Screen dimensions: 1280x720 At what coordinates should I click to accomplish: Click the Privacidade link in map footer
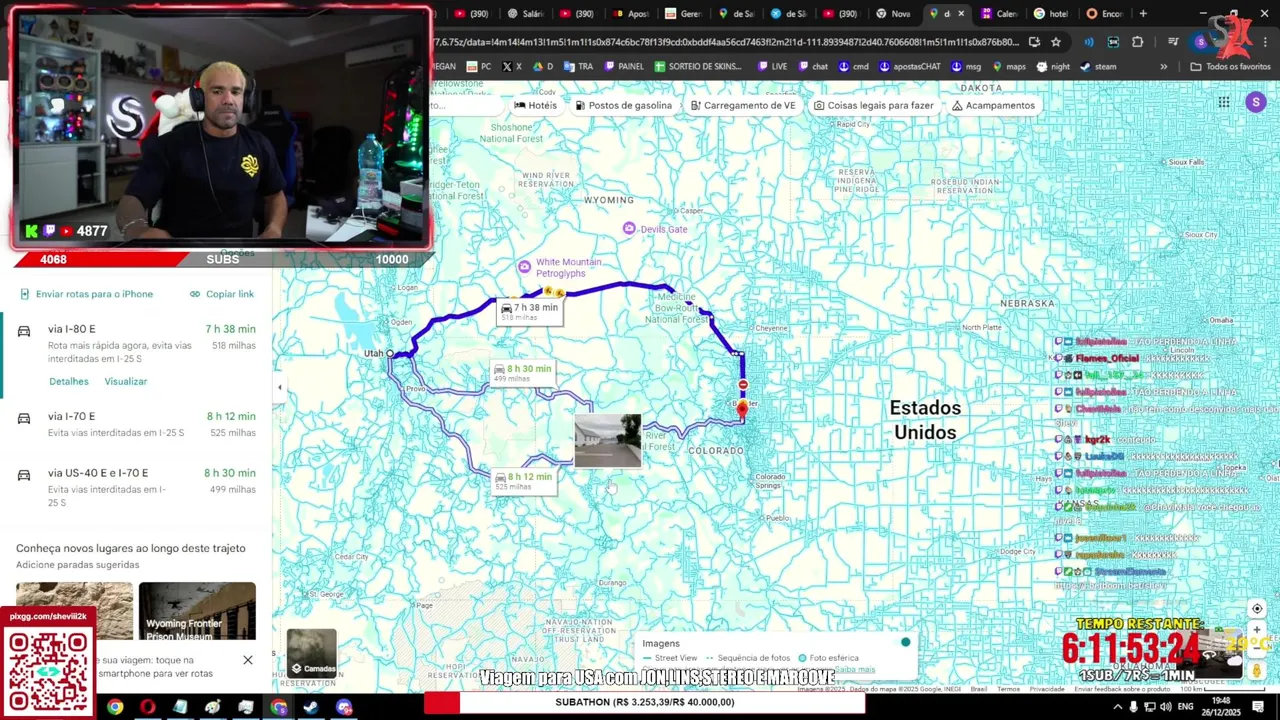pyautogui.click(x=1047, y=689)
